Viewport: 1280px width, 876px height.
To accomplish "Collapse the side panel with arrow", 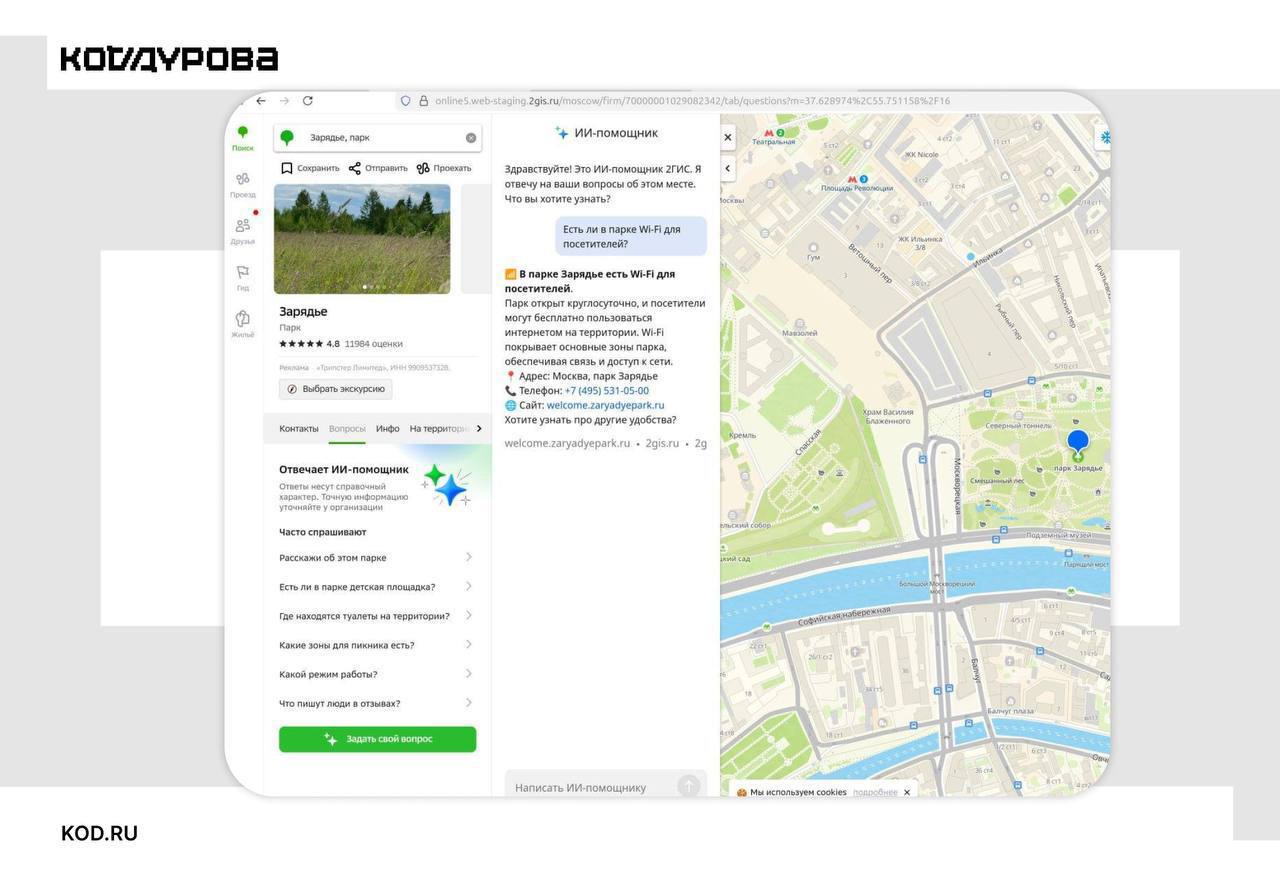I will point(728,169).
